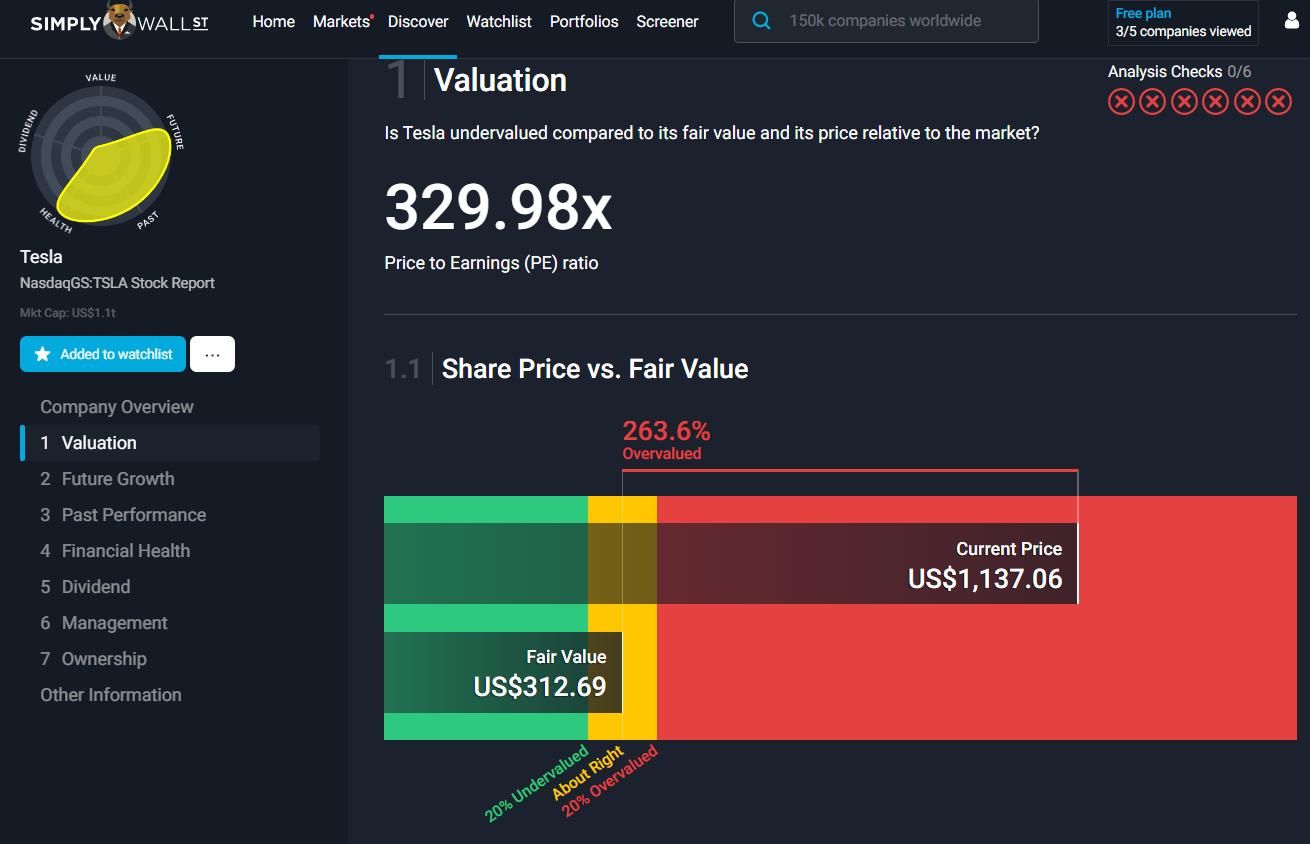
Task: Jump to '7 Ownership' section
Action: point(93,659)
